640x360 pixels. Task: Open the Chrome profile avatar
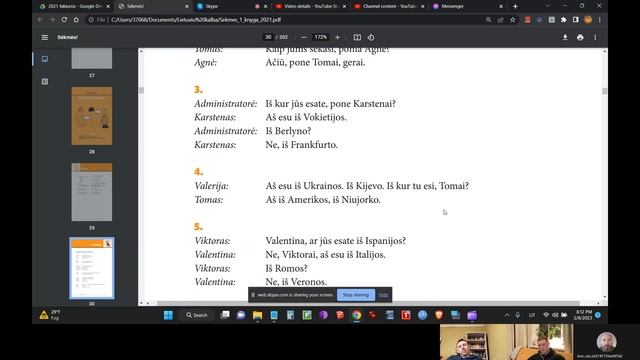(x=588, y=20)
